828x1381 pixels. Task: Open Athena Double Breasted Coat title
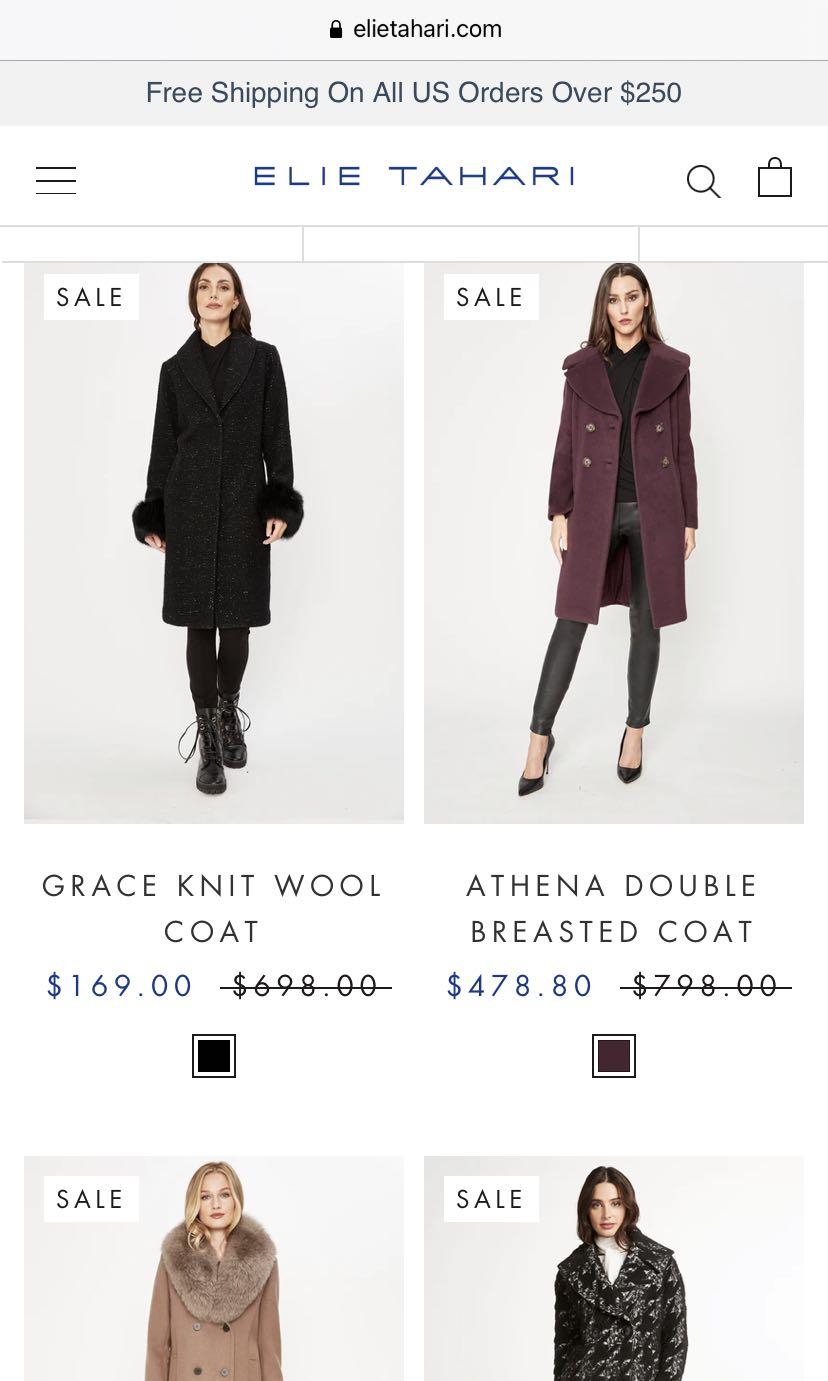(613, 908)
